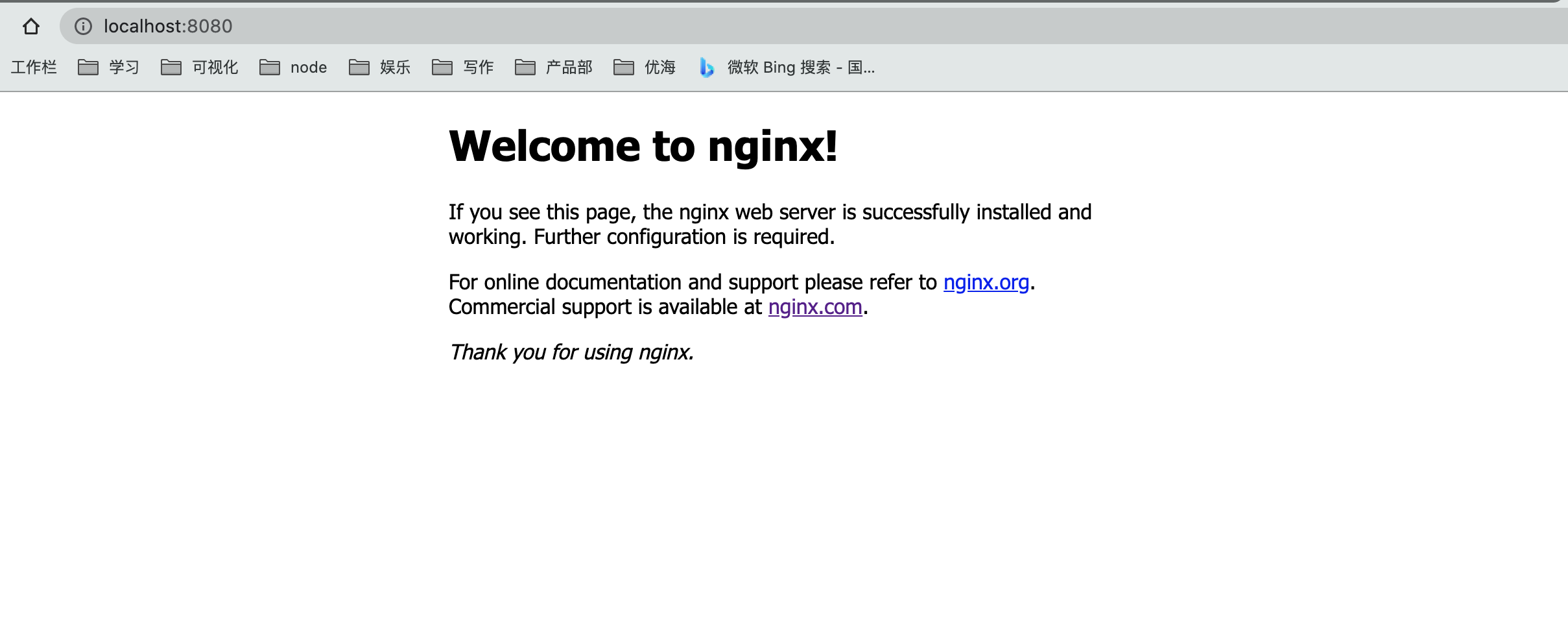Screen dimensions: 1568x619
Task: Click the "Thank you for using nginx." text
Action: click(x=571, y=352)
